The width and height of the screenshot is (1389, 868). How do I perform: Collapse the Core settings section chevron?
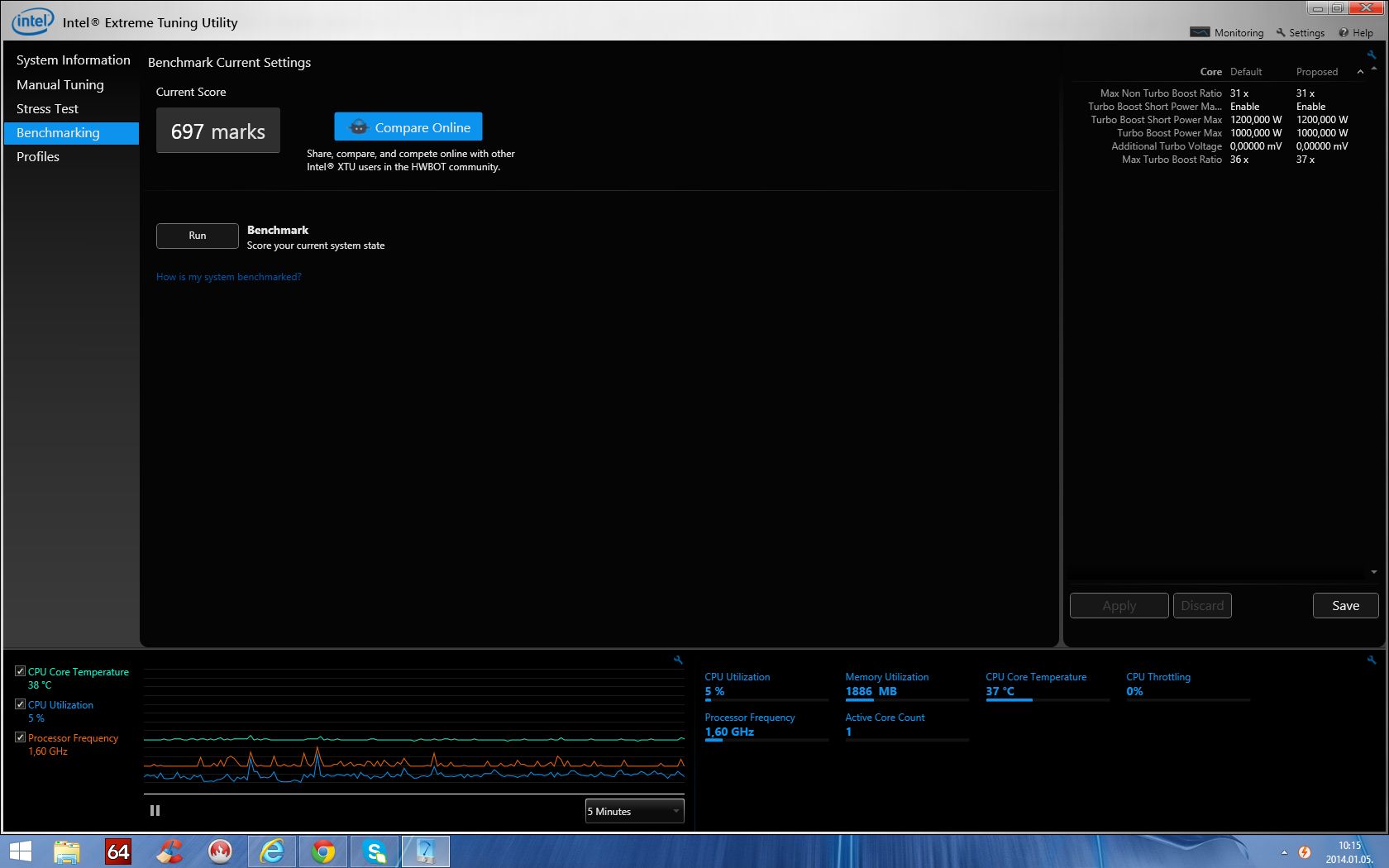[x=1360, y=72]
